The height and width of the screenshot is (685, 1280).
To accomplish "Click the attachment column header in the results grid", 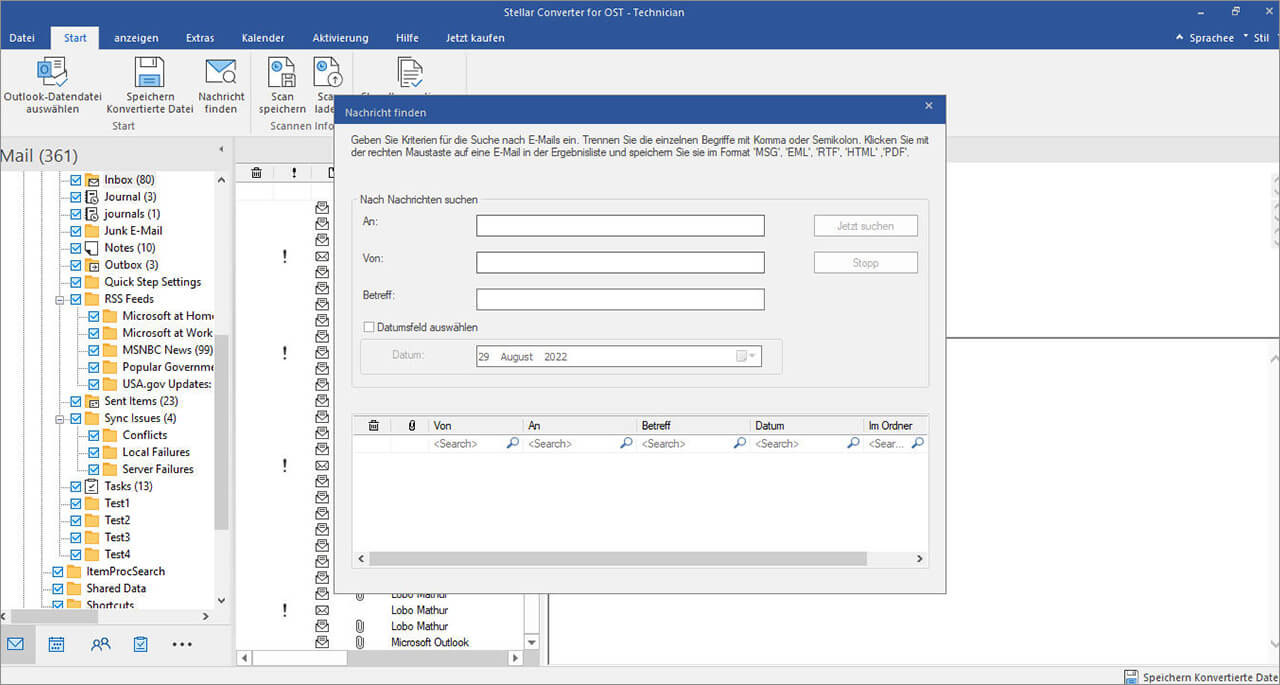I will point(411,425).
